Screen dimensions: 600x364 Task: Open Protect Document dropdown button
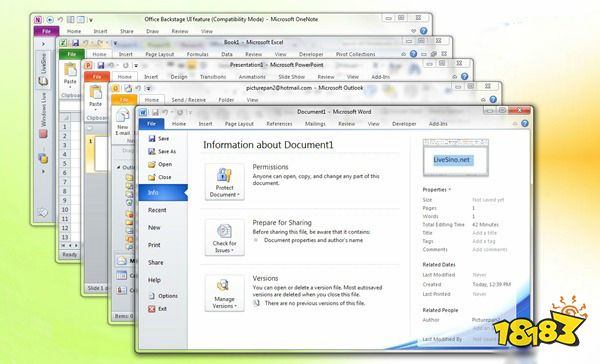point(224,181)
